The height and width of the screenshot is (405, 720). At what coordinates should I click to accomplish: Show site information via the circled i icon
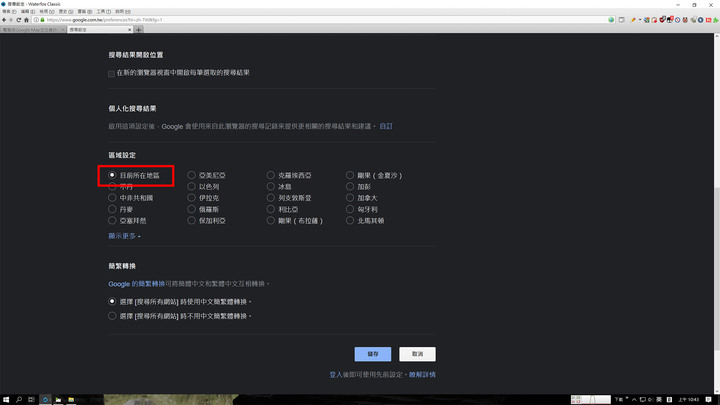pyautogui.click(x=36, y=20)
